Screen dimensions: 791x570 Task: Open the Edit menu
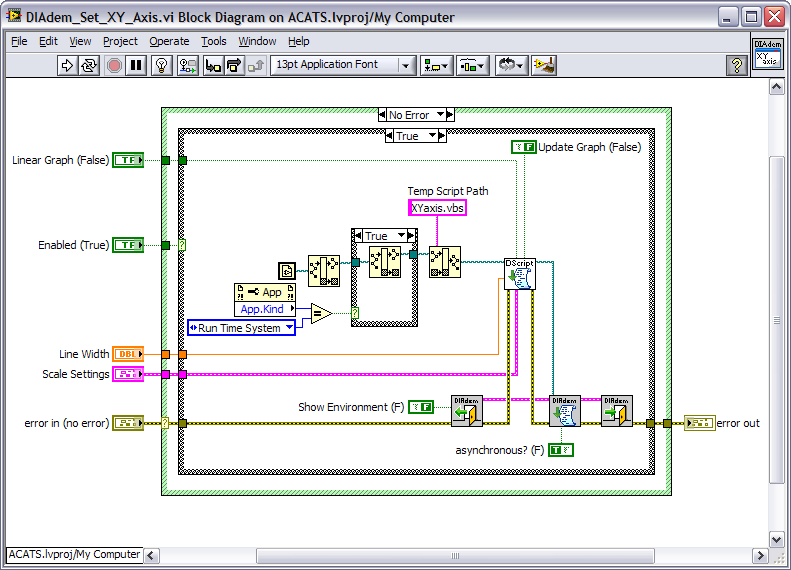coord(48,41)
